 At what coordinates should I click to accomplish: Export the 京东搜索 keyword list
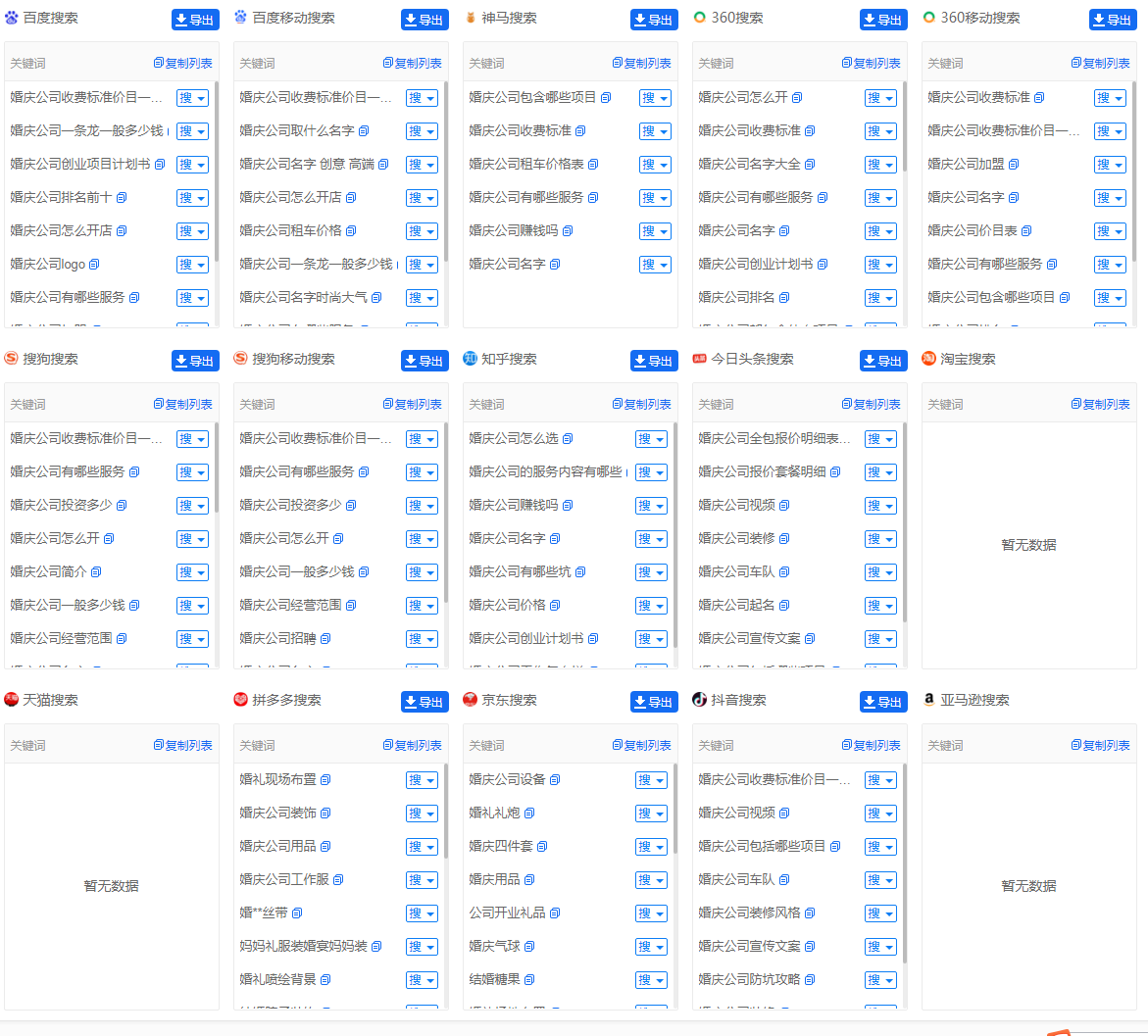coord(654,702)
